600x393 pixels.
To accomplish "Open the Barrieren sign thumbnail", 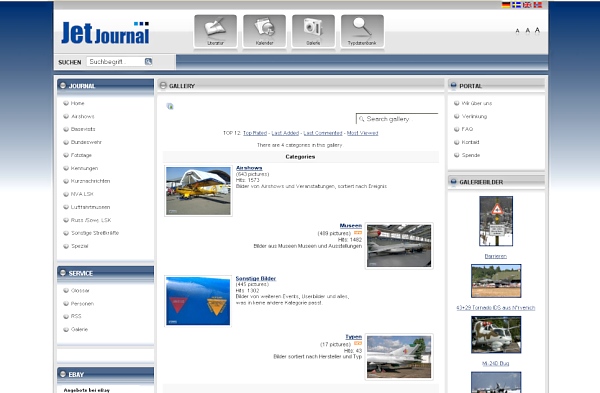I will (x=496, y=221).
